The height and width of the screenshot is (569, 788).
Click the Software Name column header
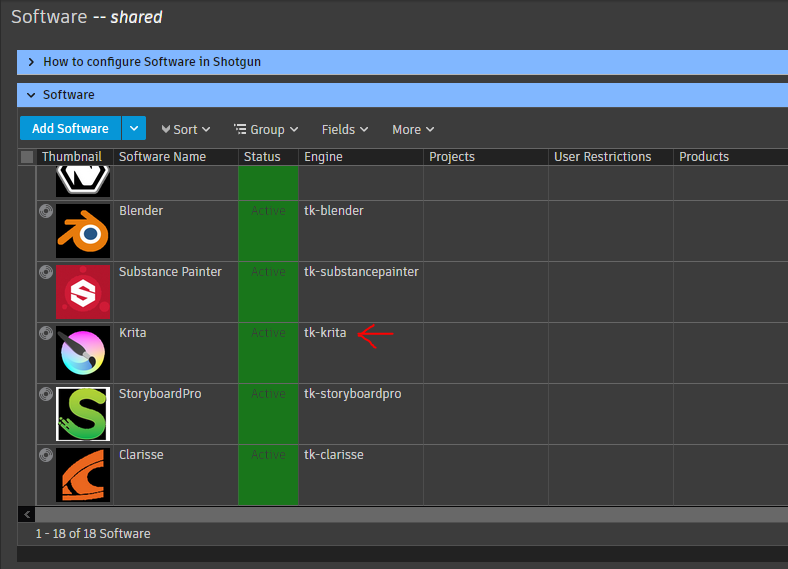(176, 157)
